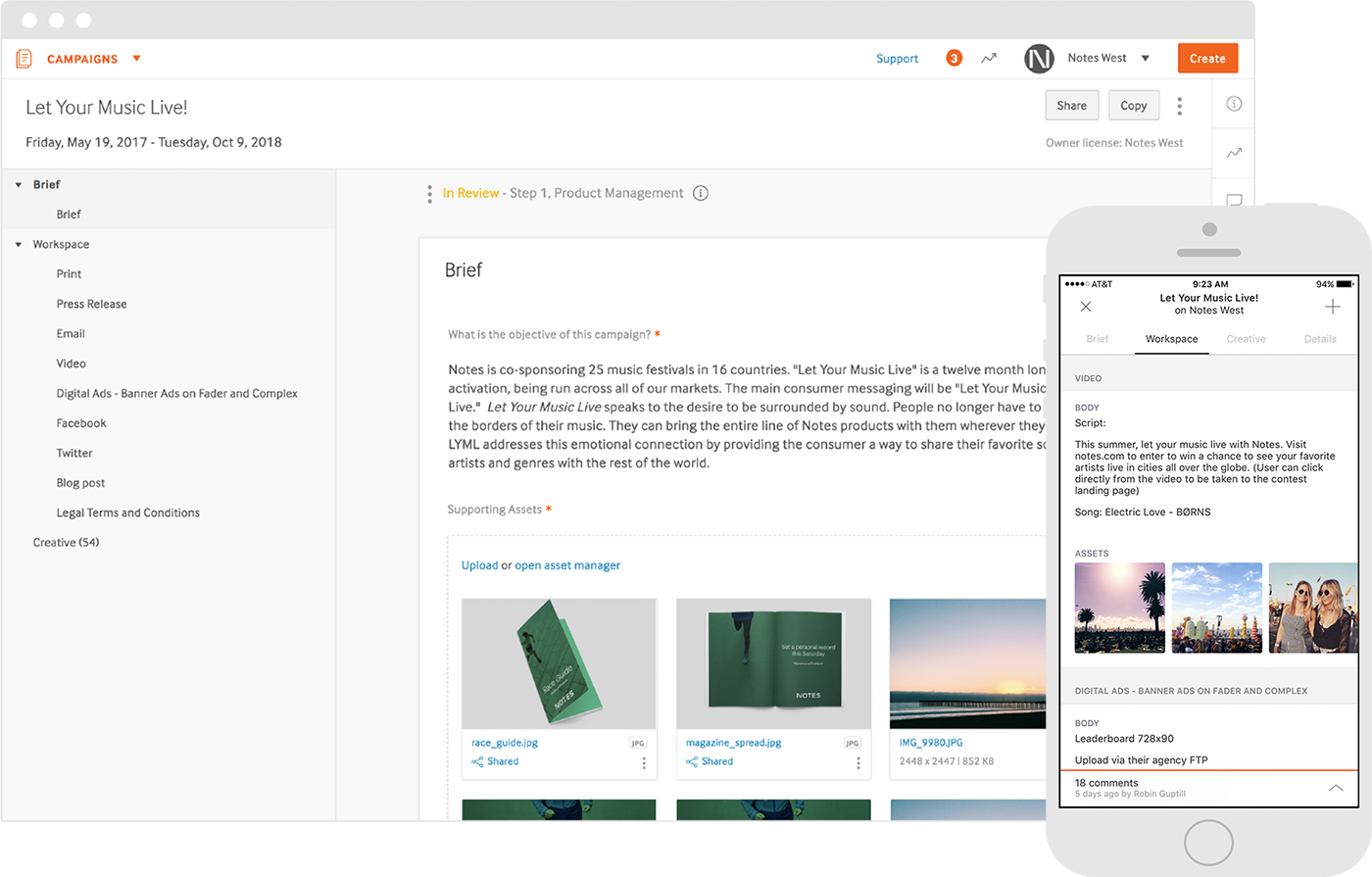Select the Brief sub-item in sidebar
The width and height of the screenshot is (1372, 877).
click(x=69, y=214)
